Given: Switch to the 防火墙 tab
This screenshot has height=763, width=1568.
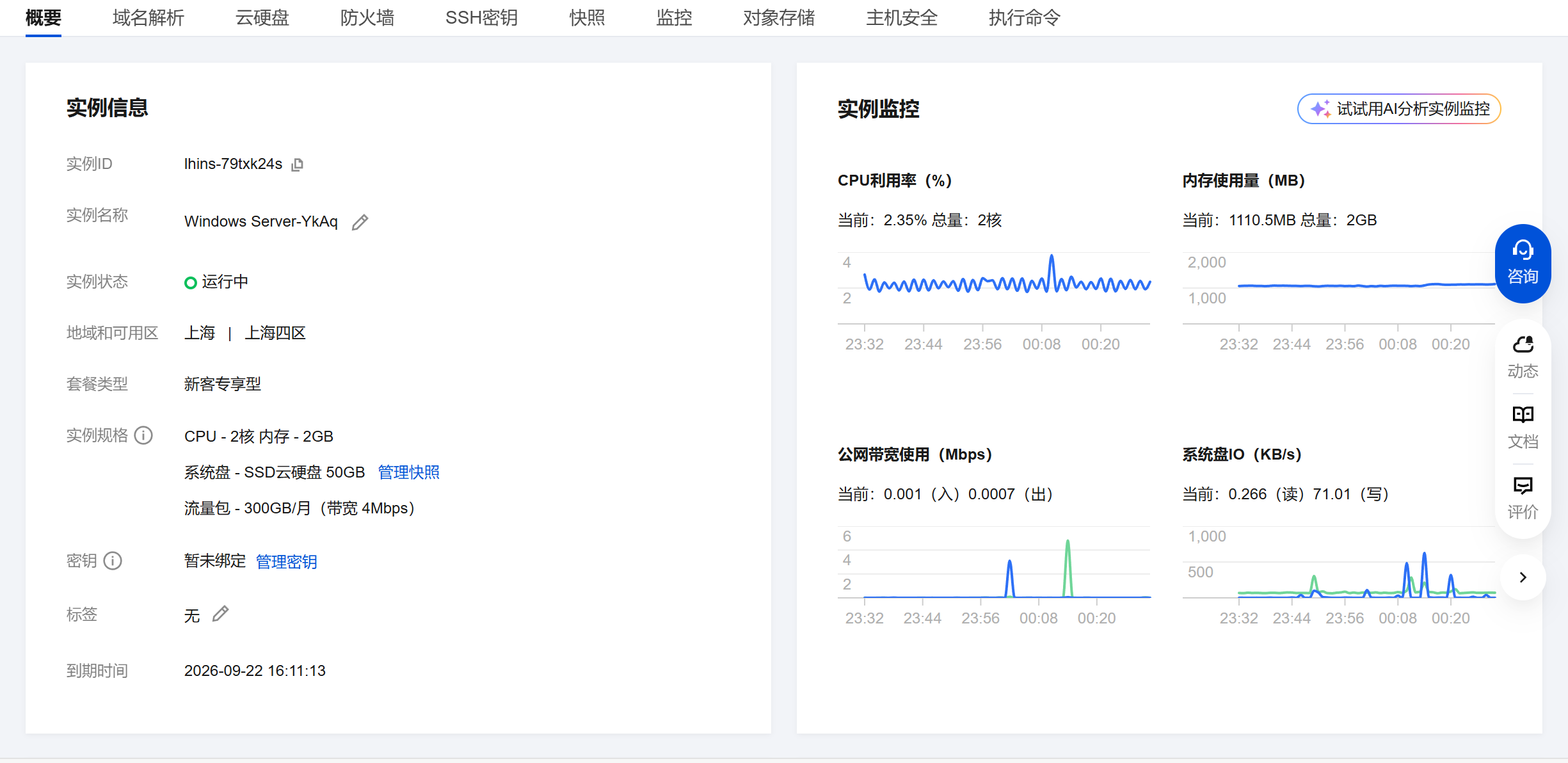Looking at the screenshot, I should [x=368, y=18].
